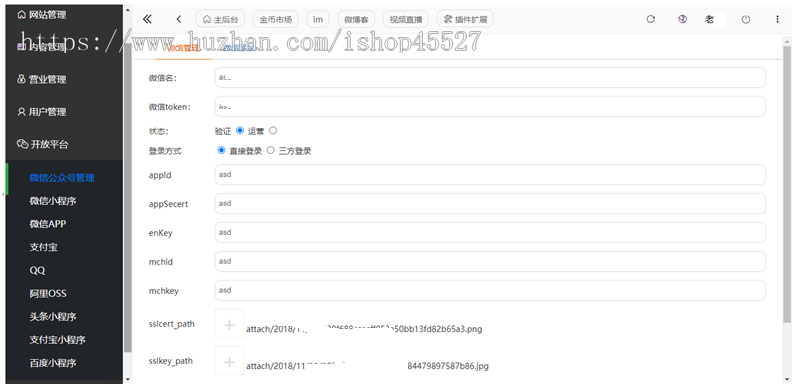
Task: Click the power logout icon
Action: pyautogui.click(x=745, y=19)
